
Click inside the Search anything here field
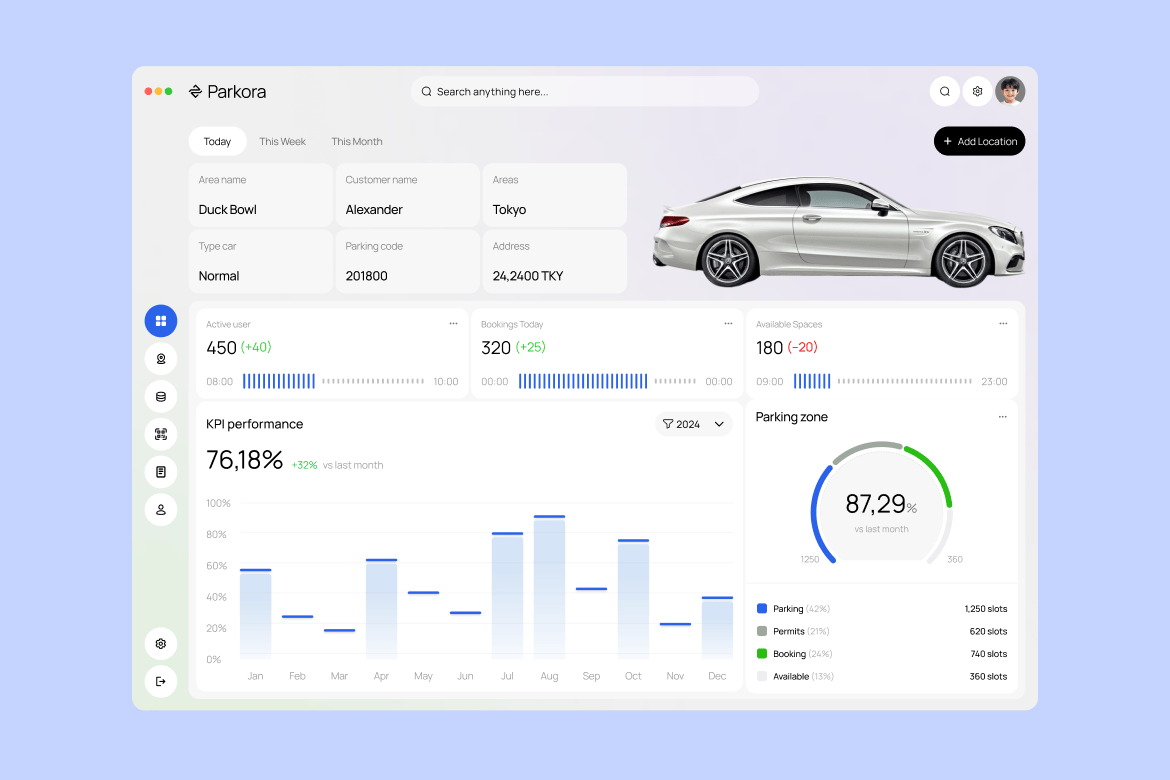[x=584, y=91]
